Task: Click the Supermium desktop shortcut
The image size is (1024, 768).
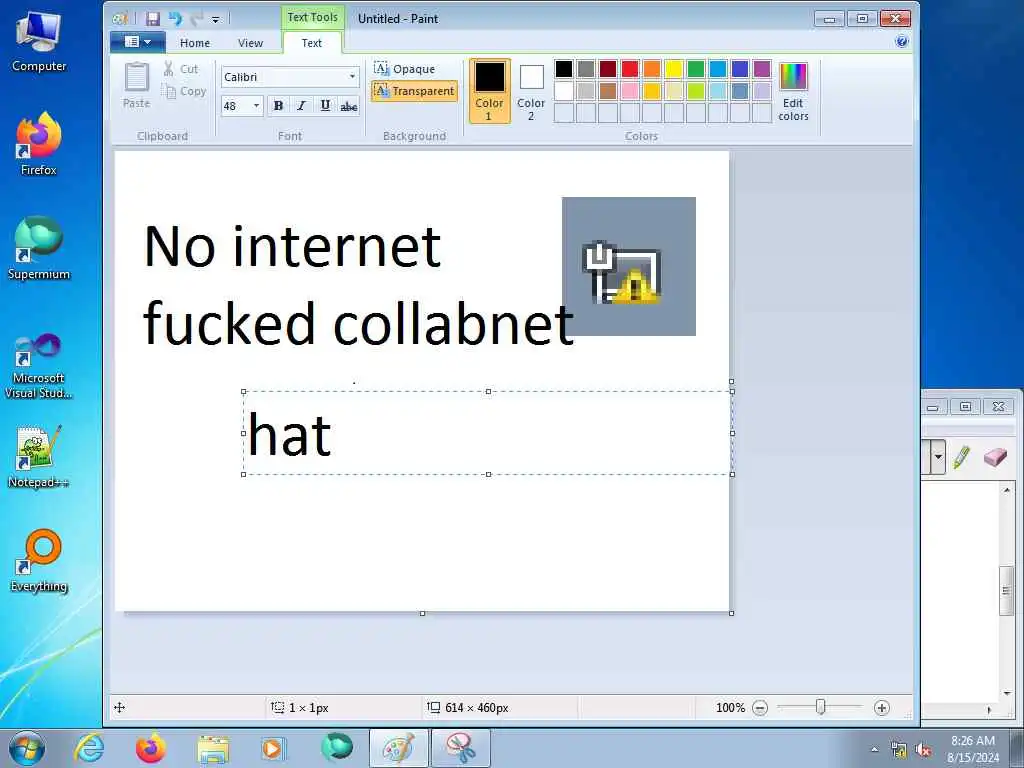Action: coord(39,249)
